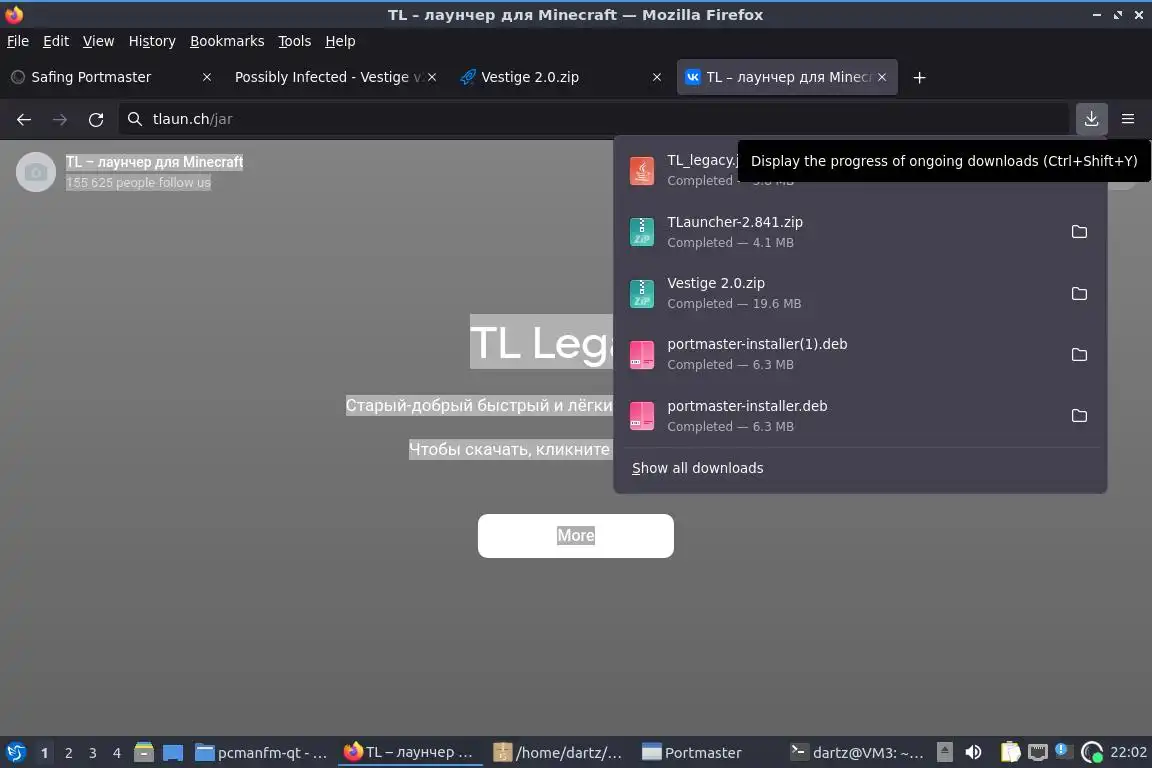
Task: Open a new browser tab
Action: (x=919, y=77)
